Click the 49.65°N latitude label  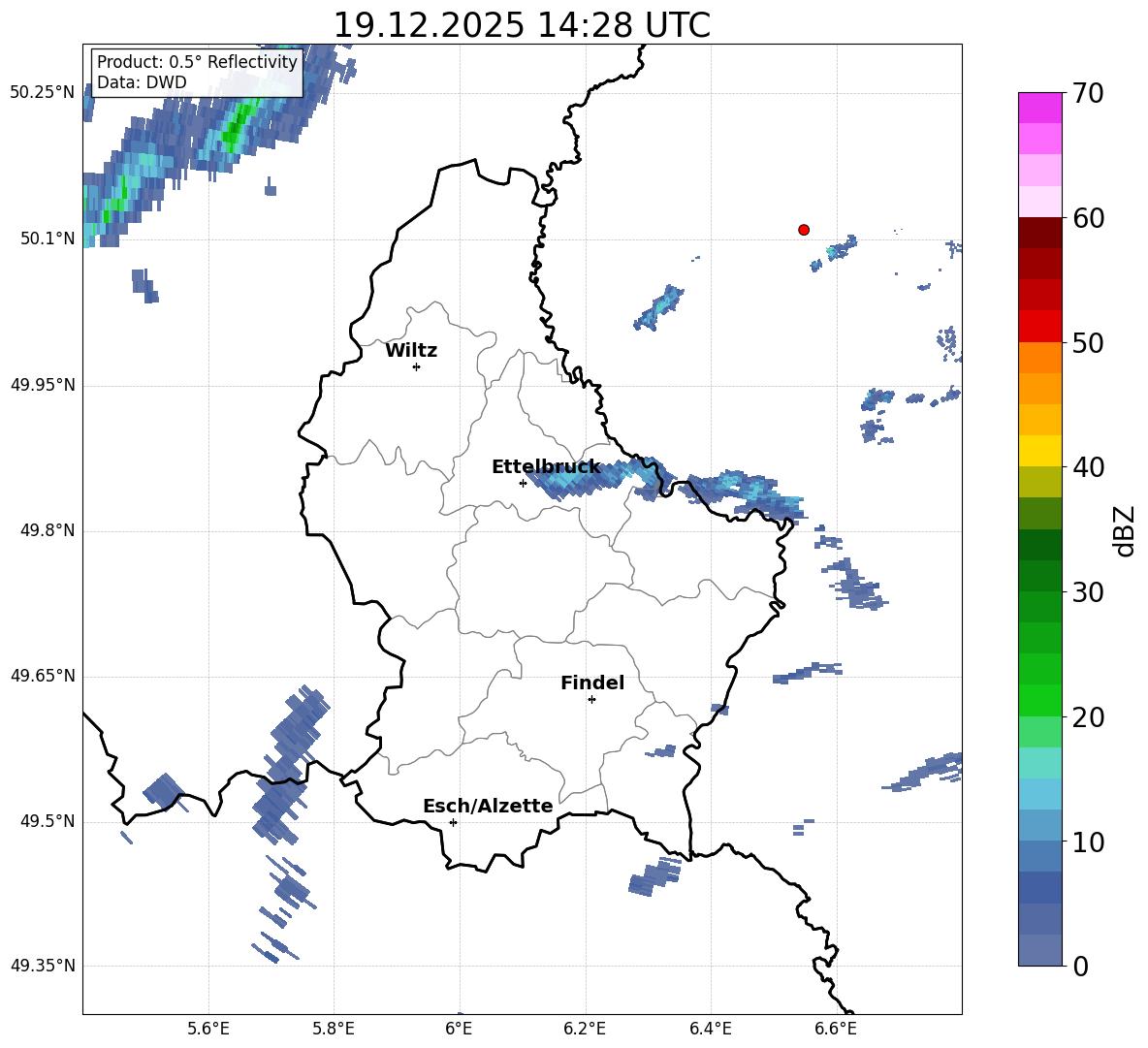[43, 676]
